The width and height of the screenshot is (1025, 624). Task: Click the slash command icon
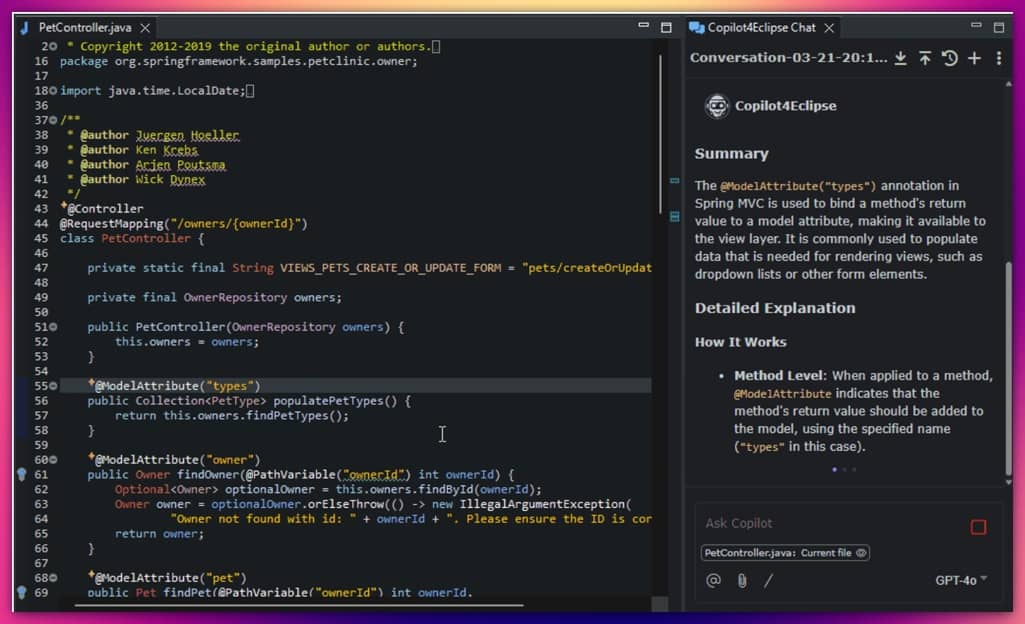(769, 580)
